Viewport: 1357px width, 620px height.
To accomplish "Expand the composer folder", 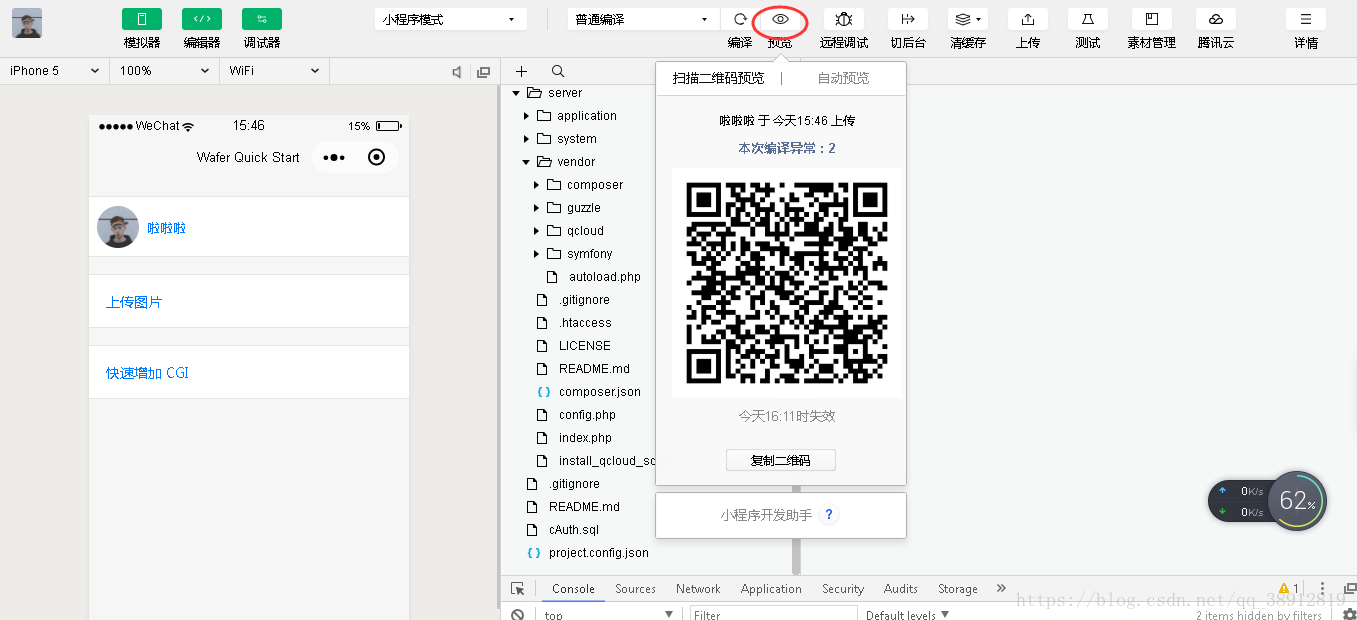I will point(536,185).
